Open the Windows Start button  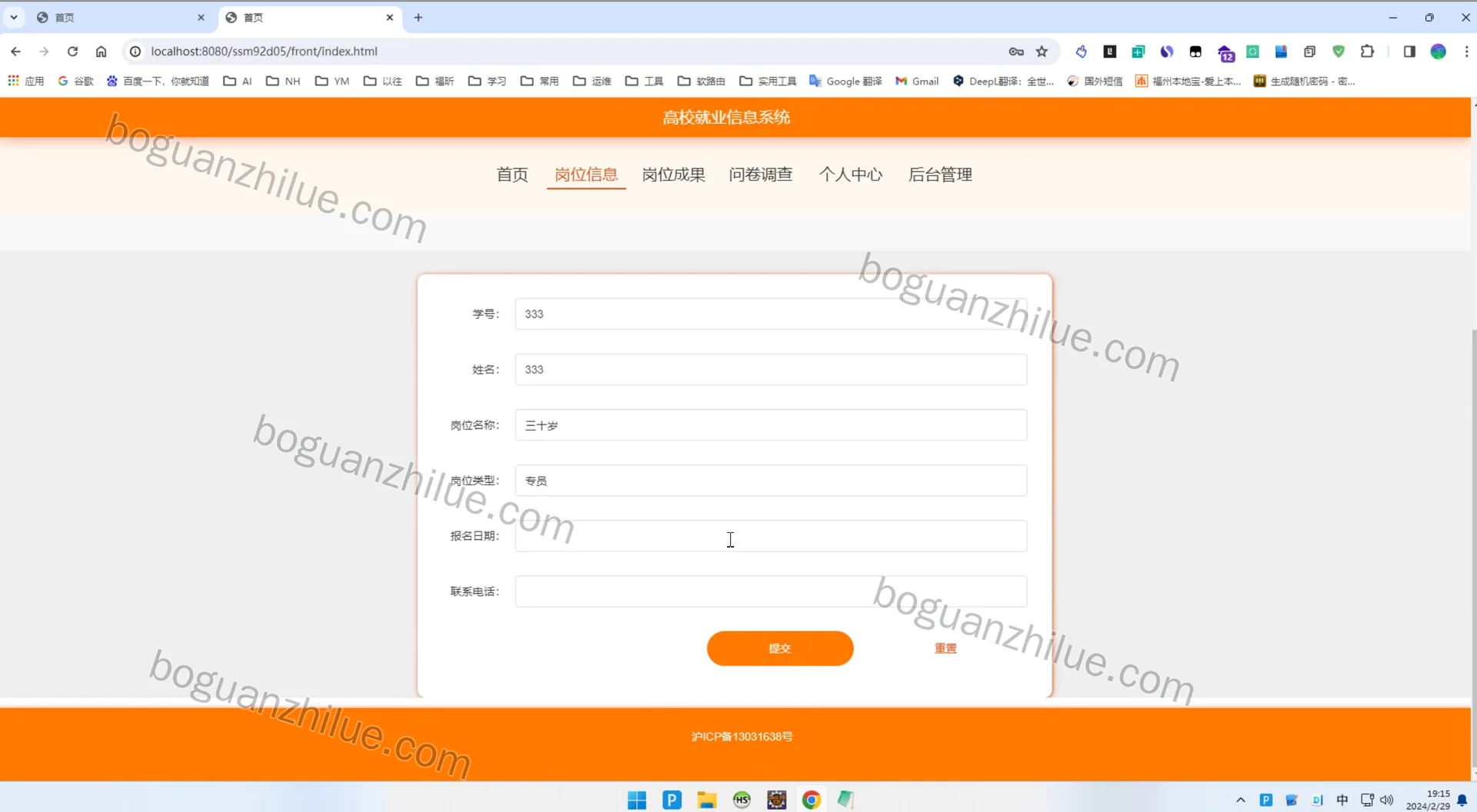coord(637,800)
